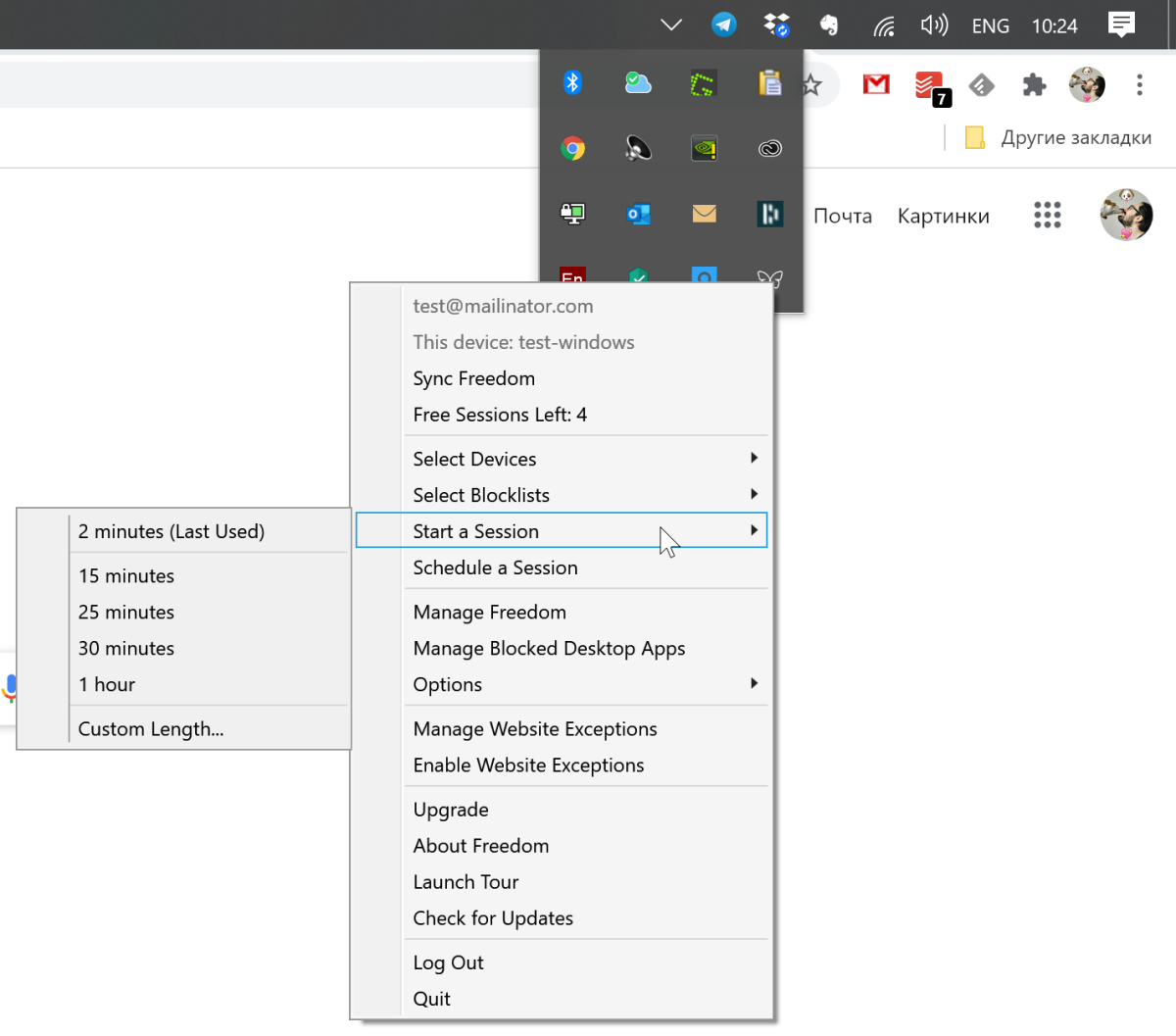Expand the Select Devices submenu arrow
The width and height of the screenshot is (1176, 1036).
point(754,458)
